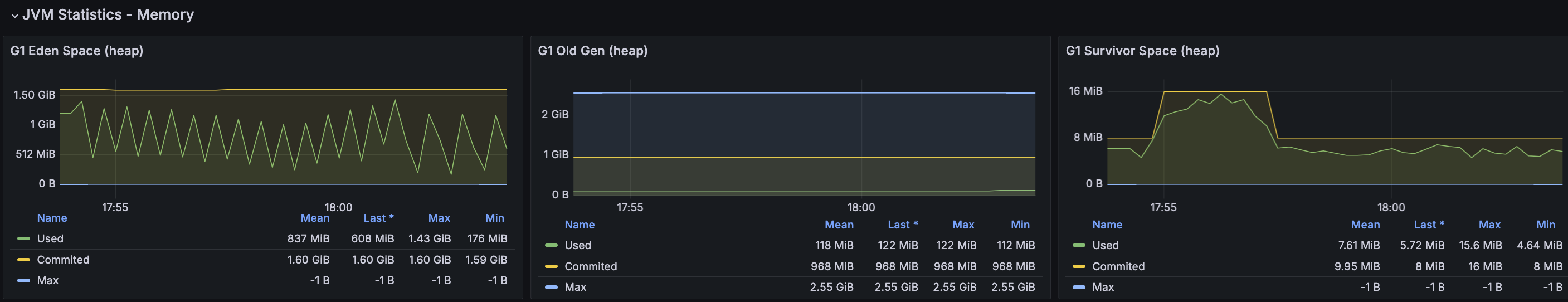1568x302 pixels.
Task: Sort Eden Space legend by Last * column
Action: click(378, 218)
